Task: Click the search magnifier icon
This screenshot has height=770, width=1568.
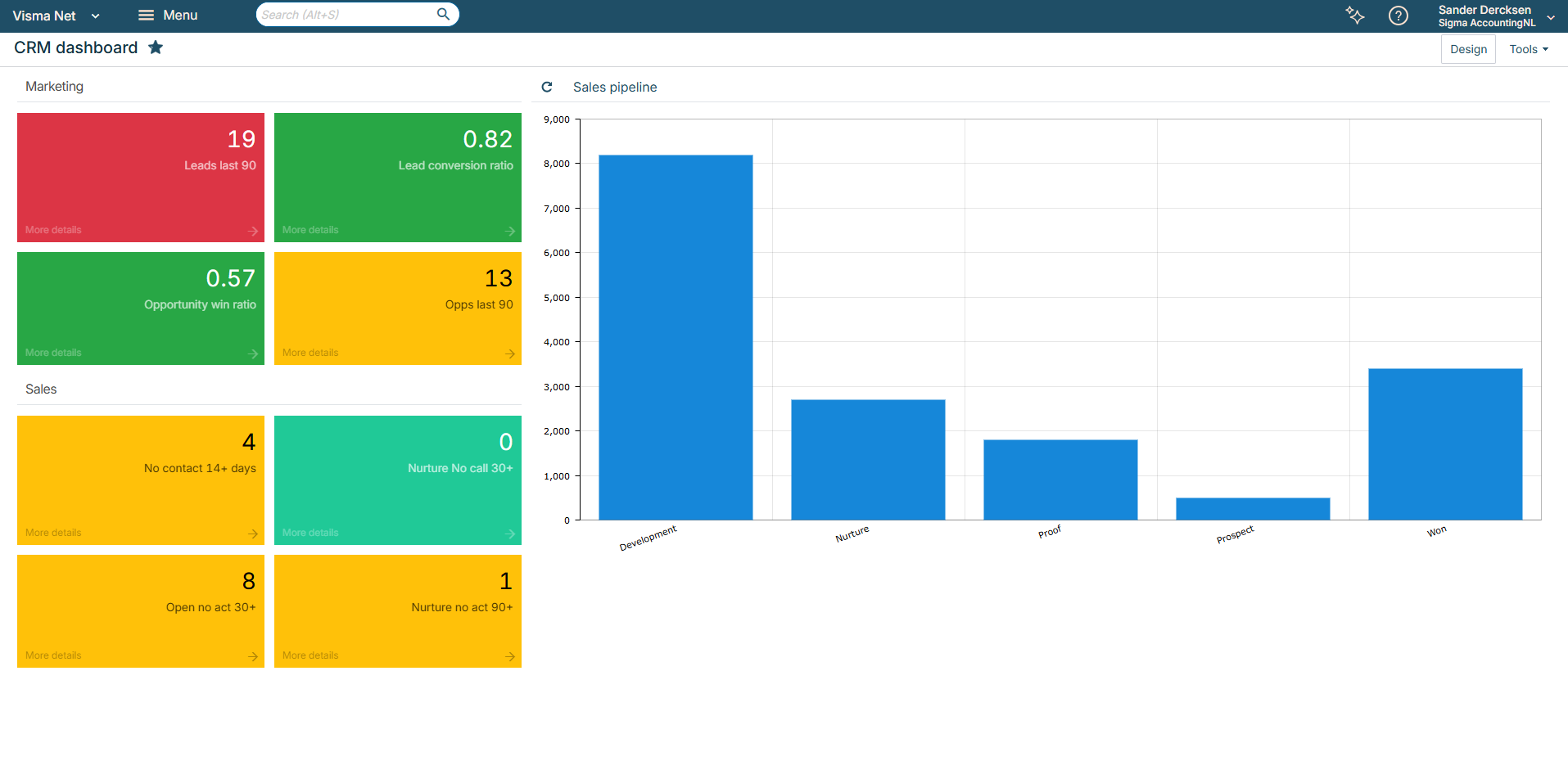Action: [443, 14]
